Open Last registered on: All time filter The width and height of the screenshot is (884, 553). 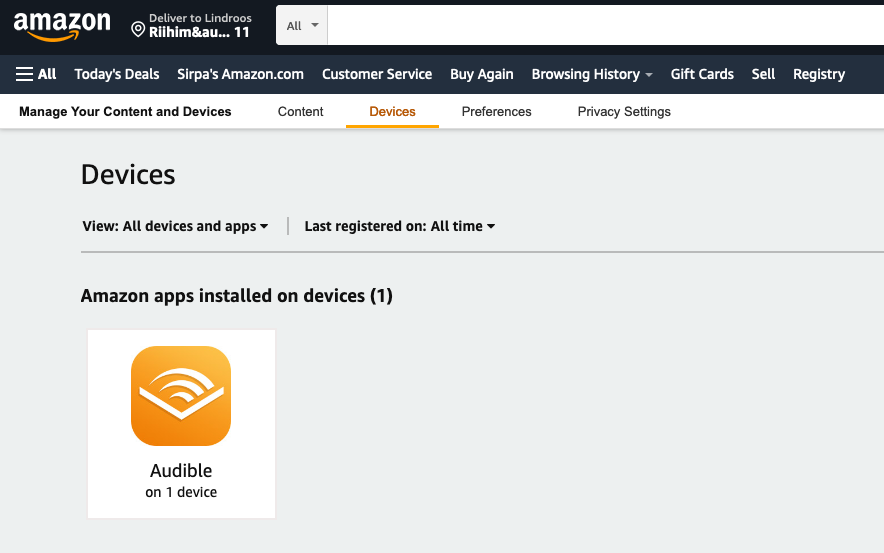tap(400, 226)
